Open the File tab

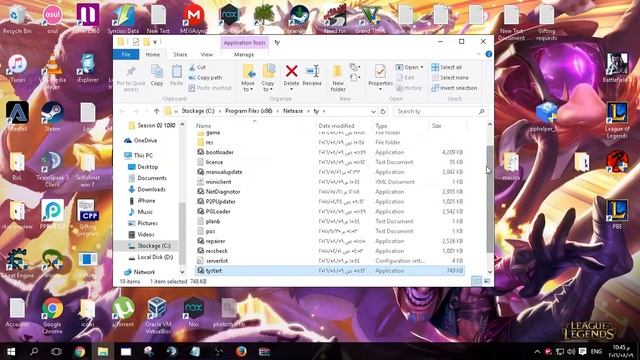(x=126, y=54)
